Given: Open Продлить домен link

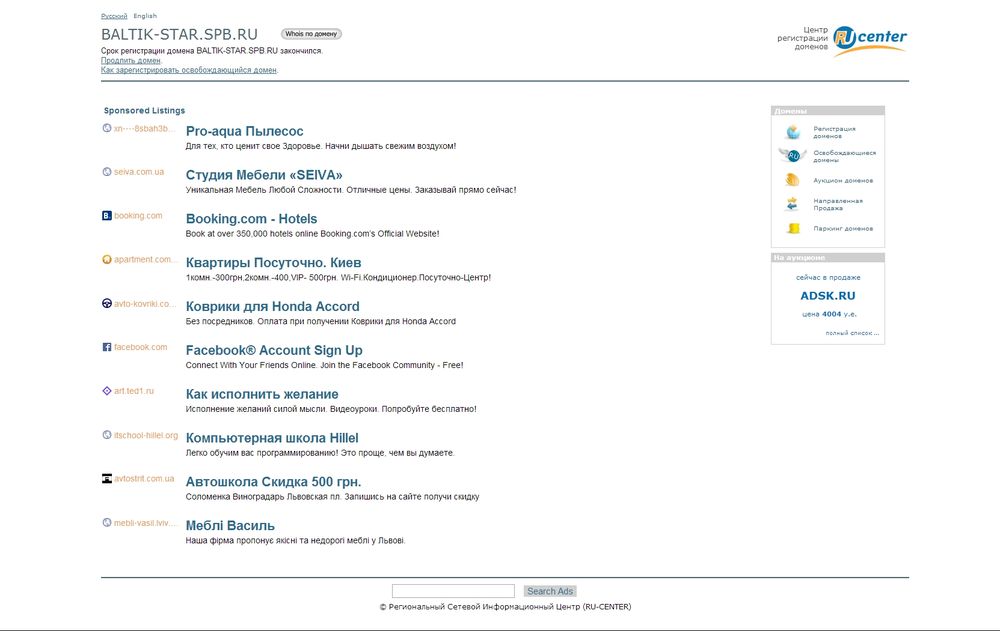Looking at the screenshot, I should pos(131,61).
